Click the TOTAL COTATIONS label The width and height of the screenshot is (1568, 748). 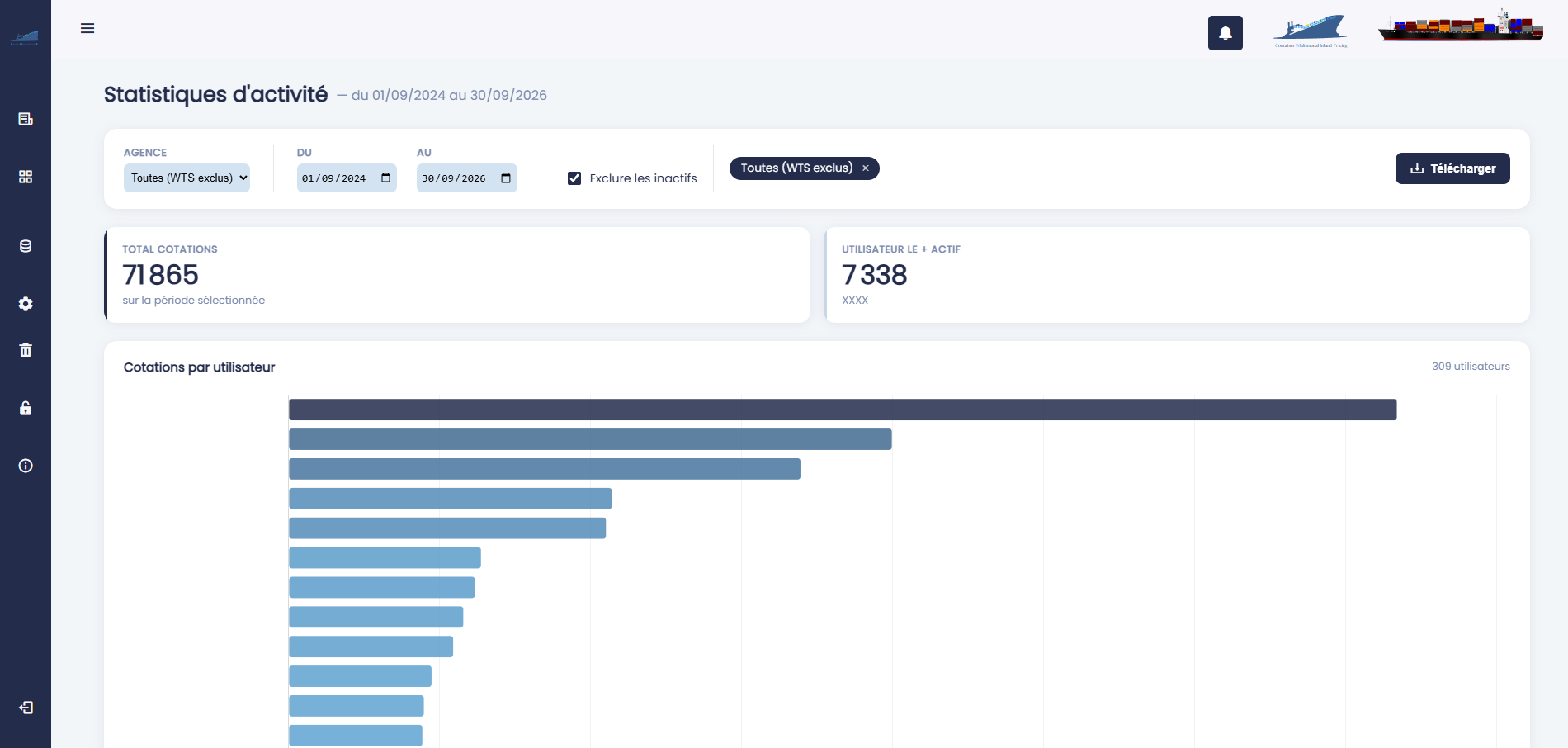coord(170,249)
